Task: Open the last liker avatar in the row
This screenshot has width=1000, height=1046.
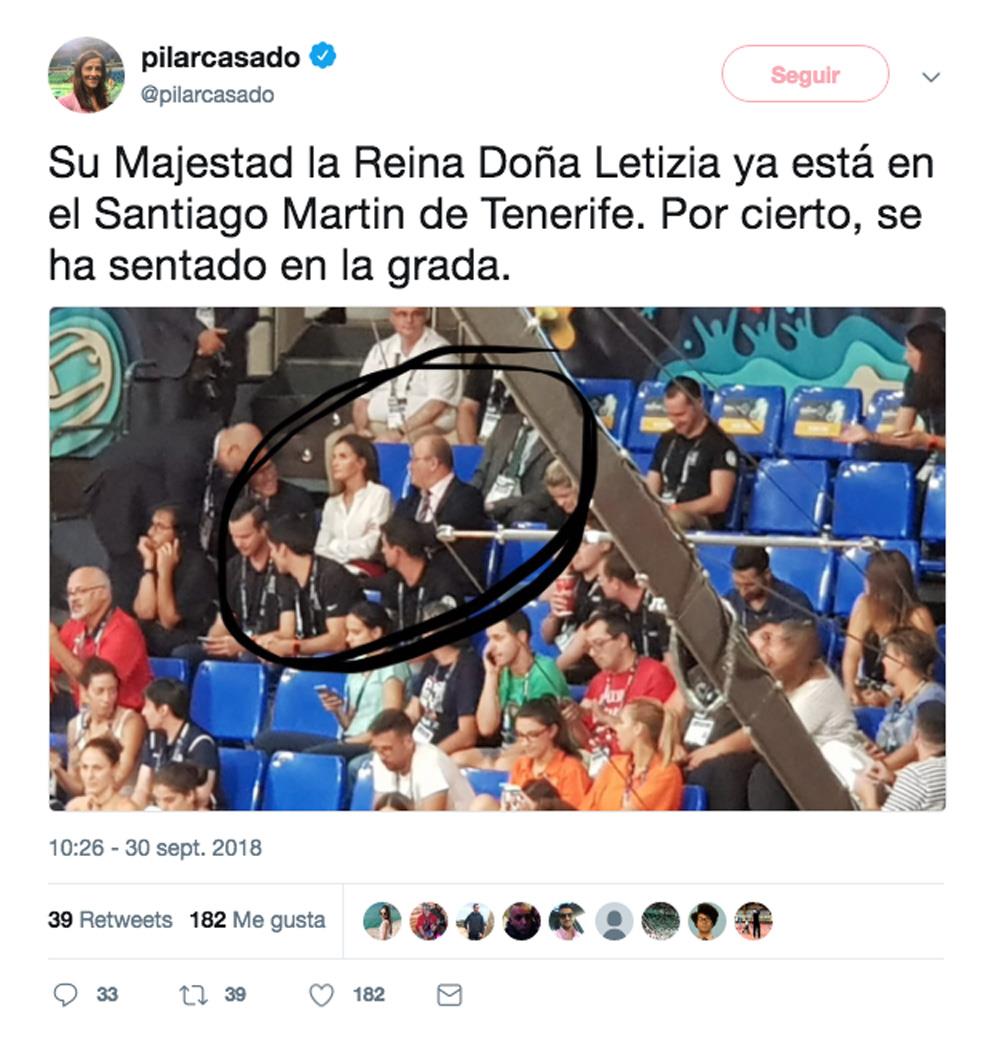Action: pos(753,921)
